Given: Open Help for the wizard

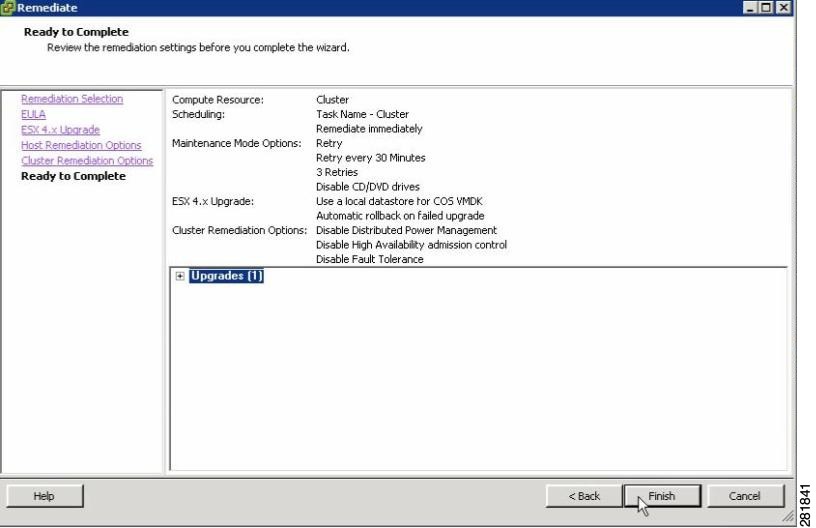Looking at the screenshot, I should [44, 496].
